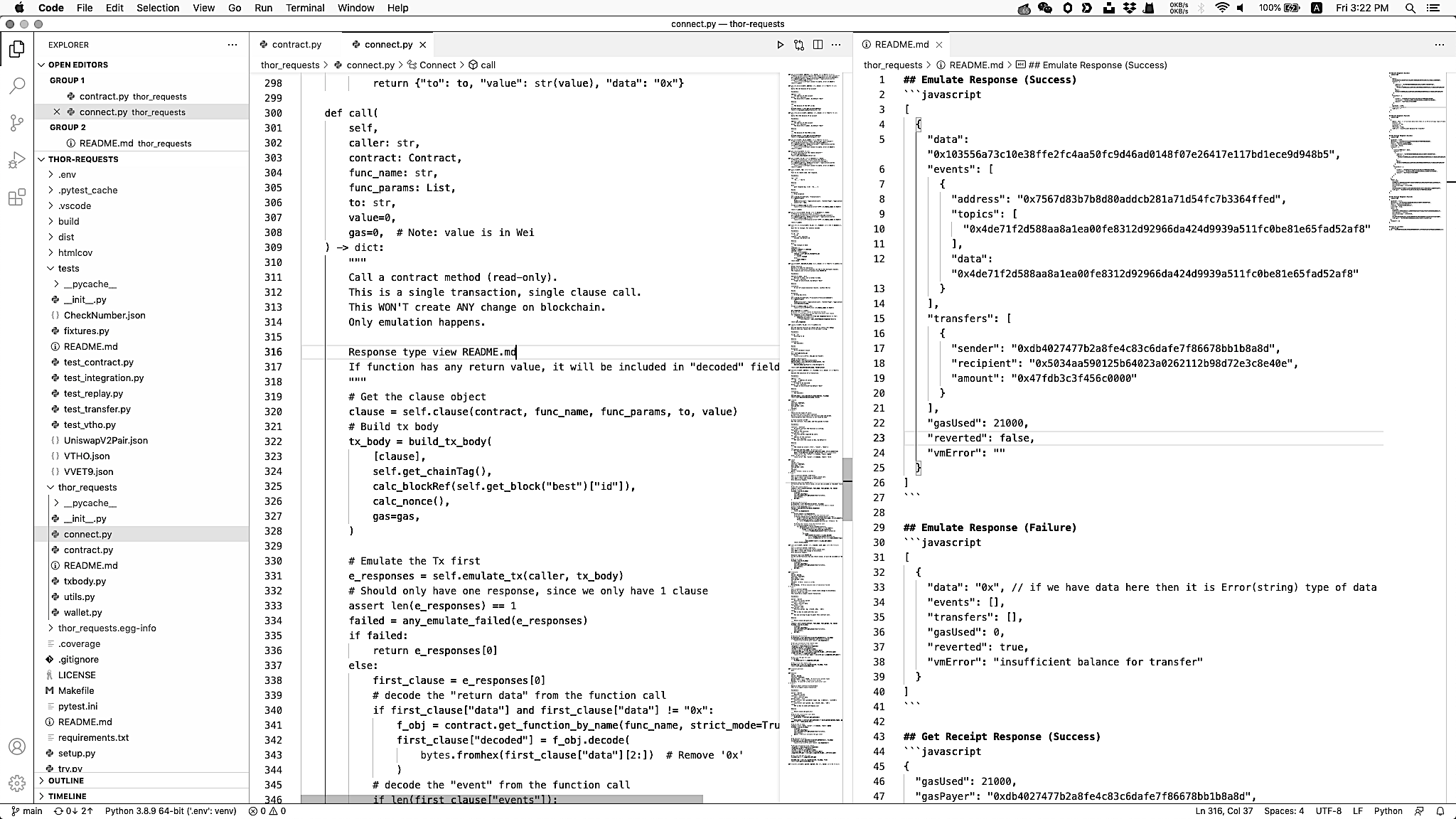This screenshot has height=819, width=1456.
Task: Click the Split Editor Right icon
Action: [x=818, y=45]
